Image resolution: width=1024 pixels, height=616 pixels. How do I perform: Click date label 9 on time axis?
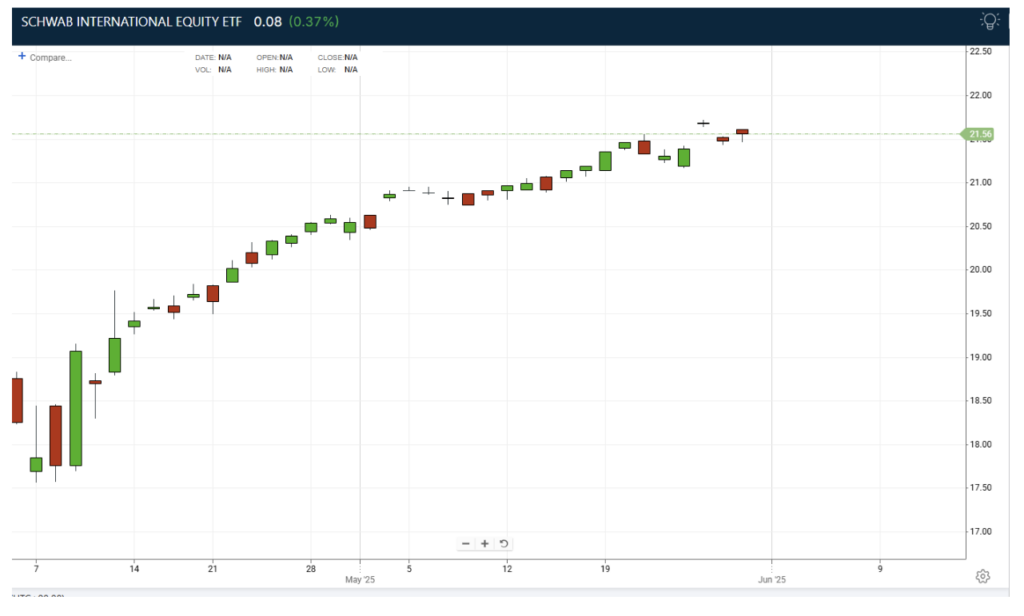[x=880, y=568]
